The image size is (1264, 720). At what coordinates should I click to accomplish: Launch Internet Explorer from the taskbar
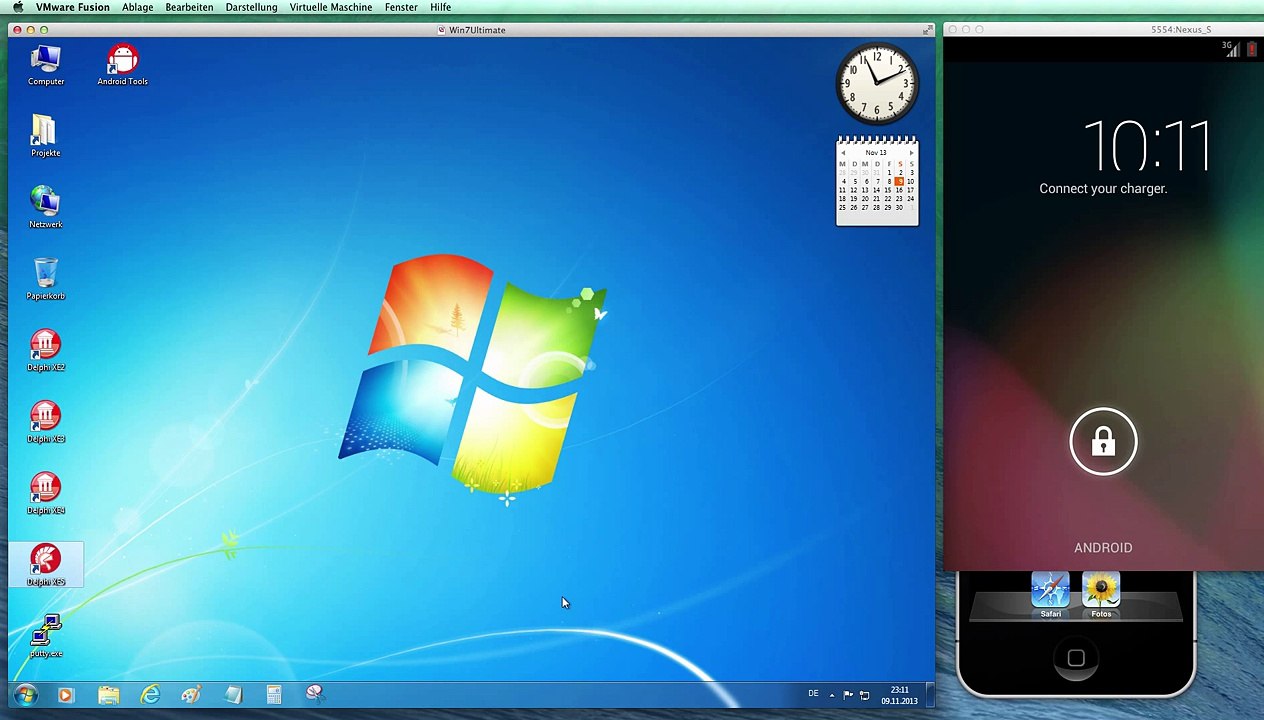point(150,695)
